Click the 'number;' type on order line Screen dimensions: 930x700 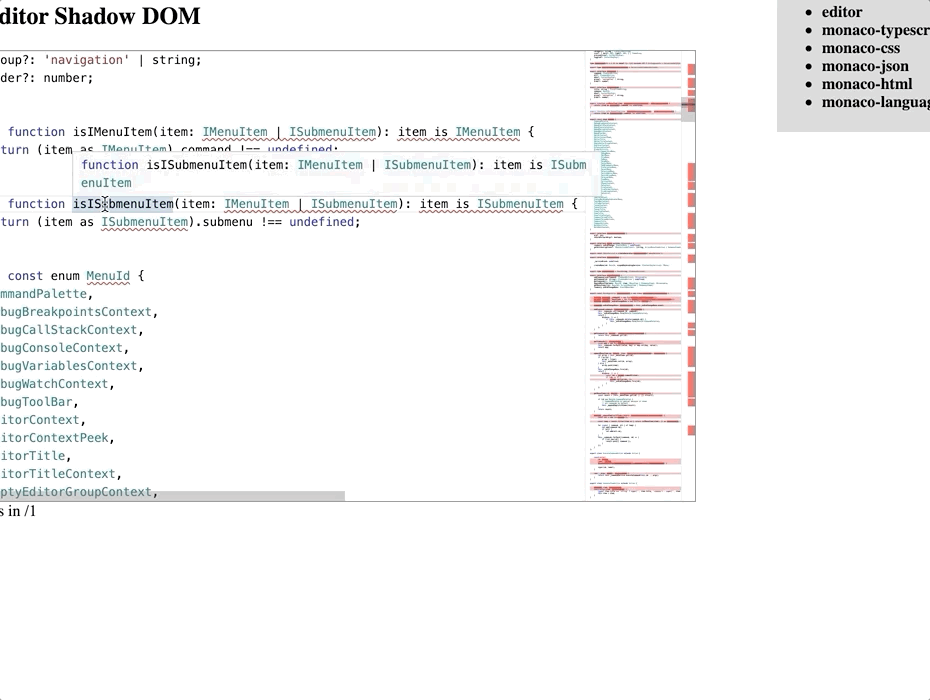pyautogui.click(x=68, y=78)
